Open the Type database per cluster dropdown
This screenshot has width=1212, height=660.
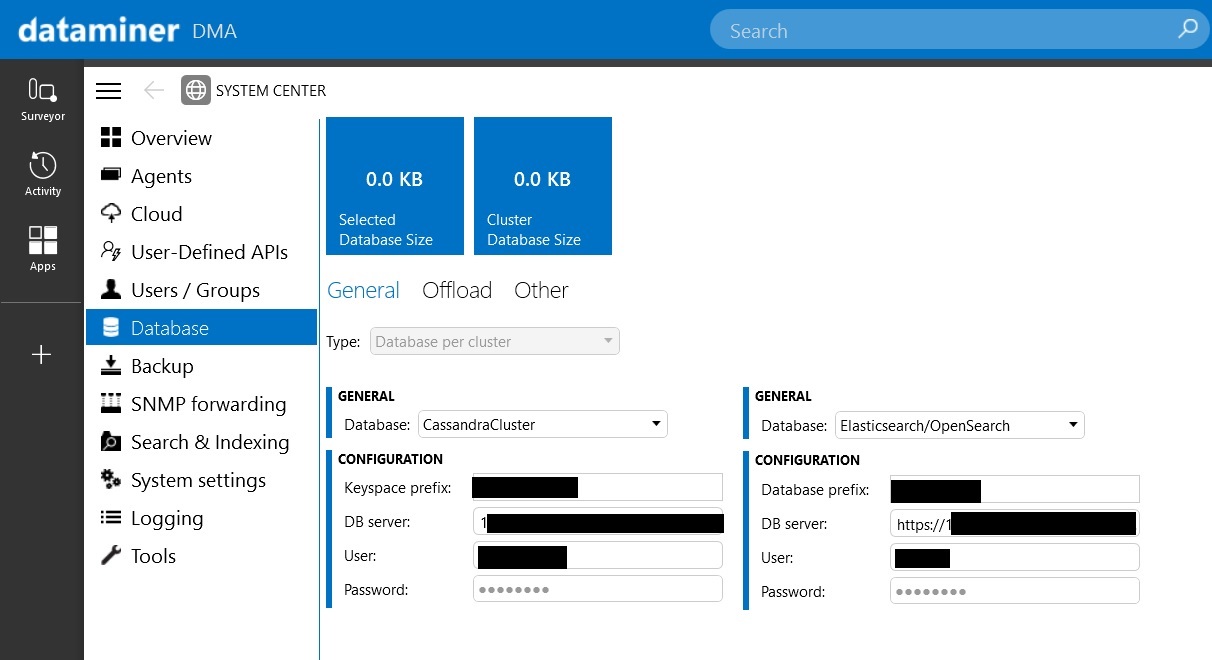[x=495, y=341]
